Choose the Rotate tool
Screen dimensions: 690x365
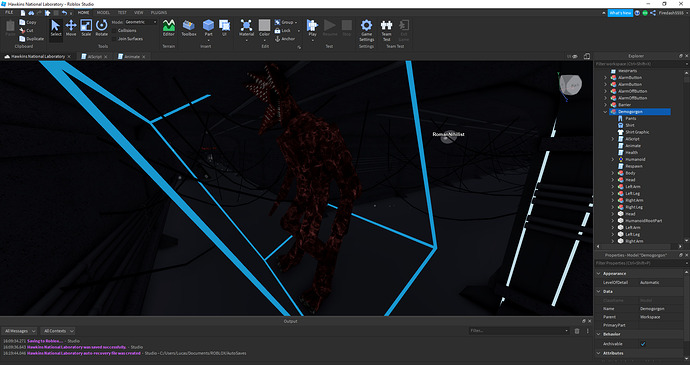(102, 28)
